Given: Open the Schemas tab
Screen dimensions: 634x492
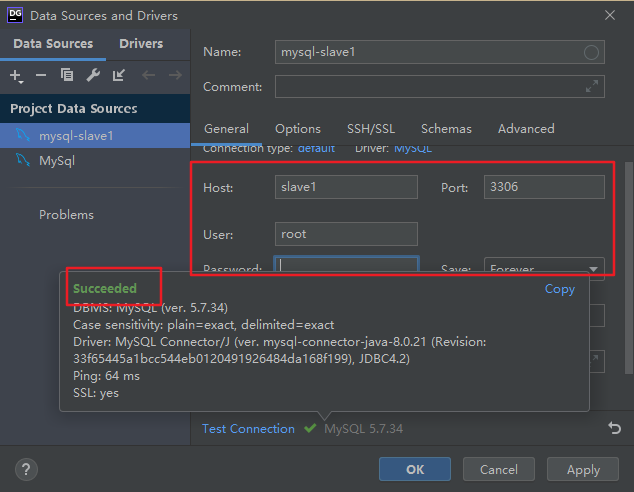Looking at the screenshot, I should pyautogui.click(x=446, y=129).
